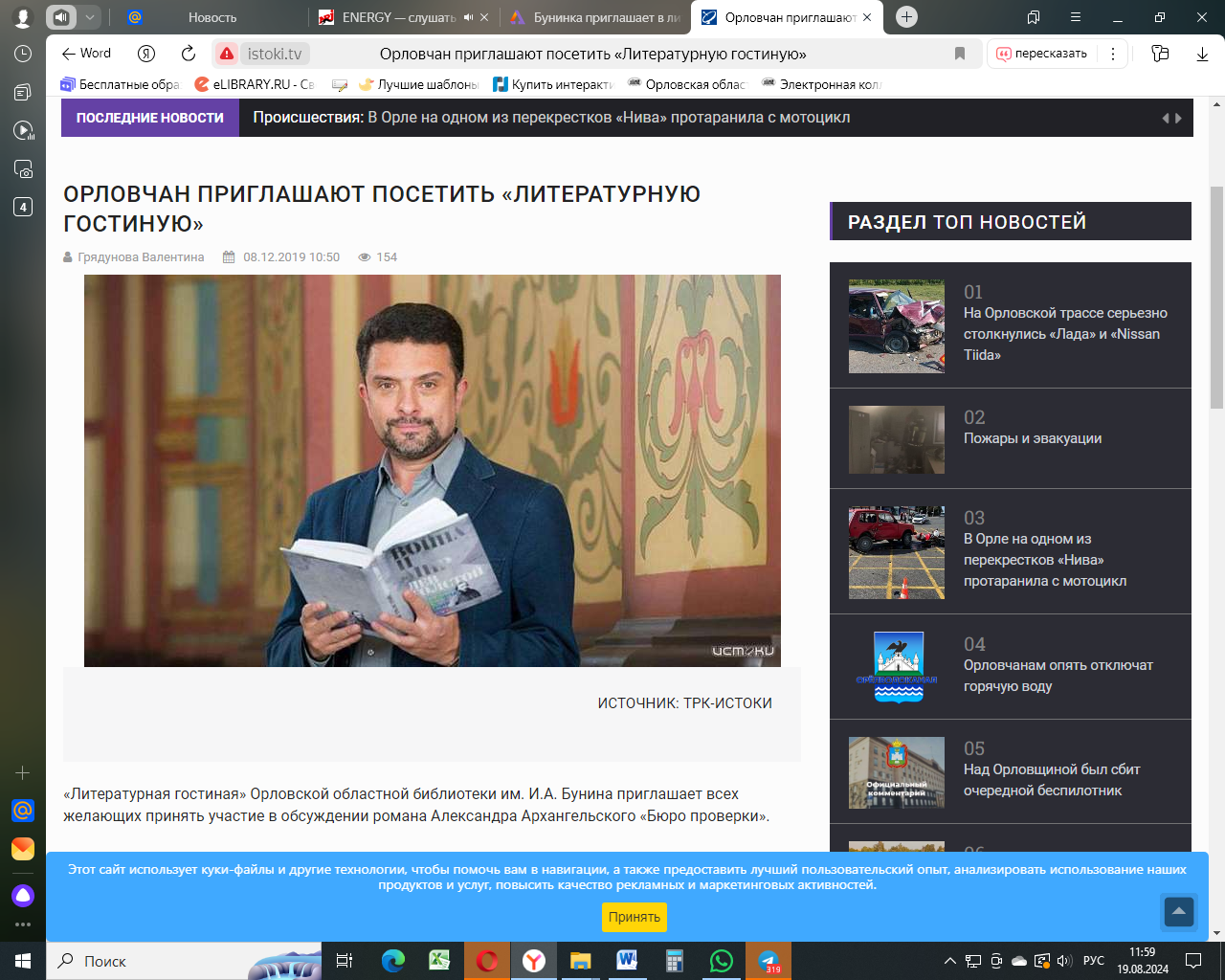Show hidden system tray icons
Viewport: 1225px width, 980px height.
[949, 961]
